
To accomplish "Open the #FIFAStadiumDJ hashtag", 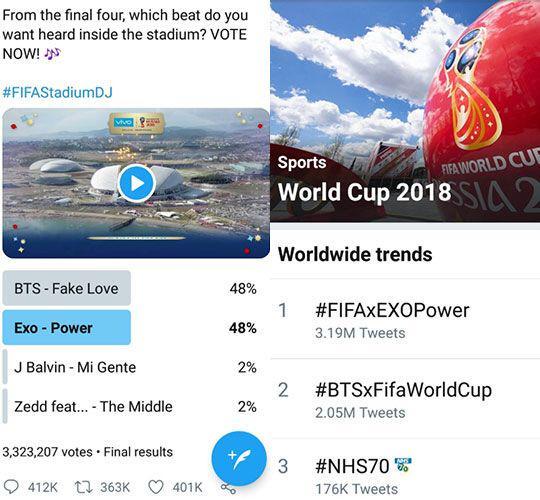I will pos(58,92).
